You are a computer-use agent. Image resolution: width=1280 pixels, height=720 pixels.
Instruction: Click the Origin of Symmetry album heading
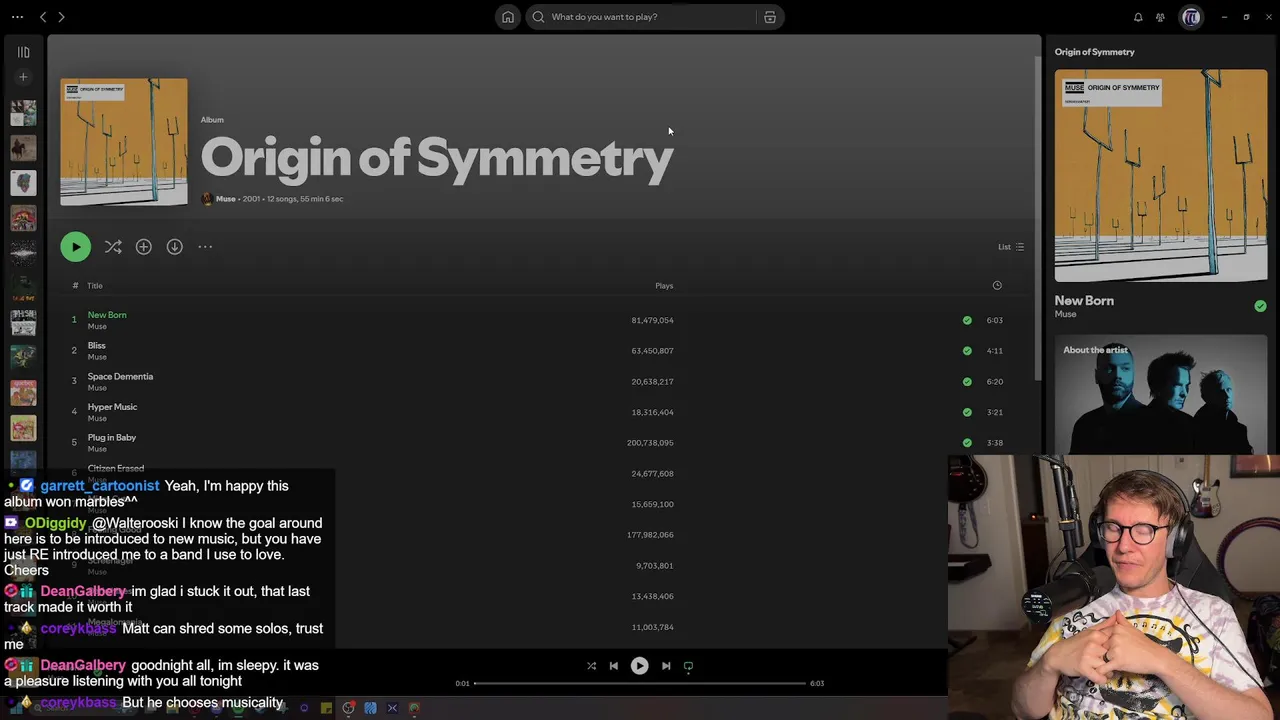point(437,158)
